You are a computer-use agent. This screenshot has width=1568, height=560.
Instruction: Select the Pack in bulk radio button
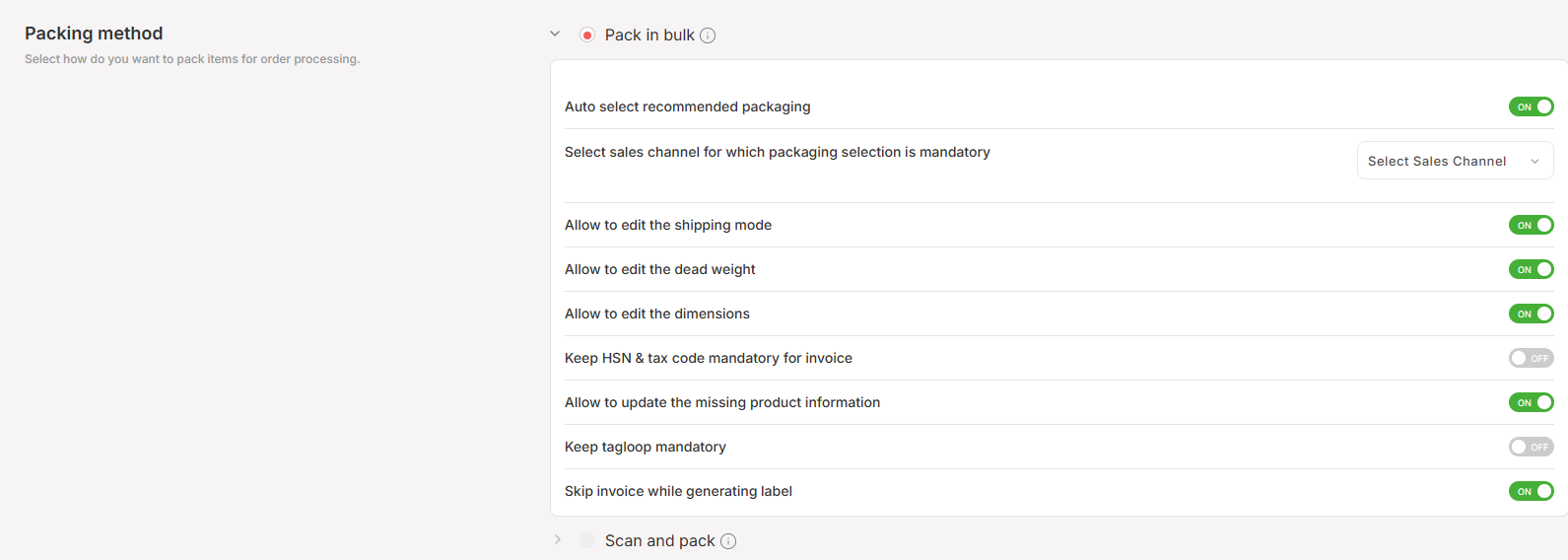click(587, 35)
